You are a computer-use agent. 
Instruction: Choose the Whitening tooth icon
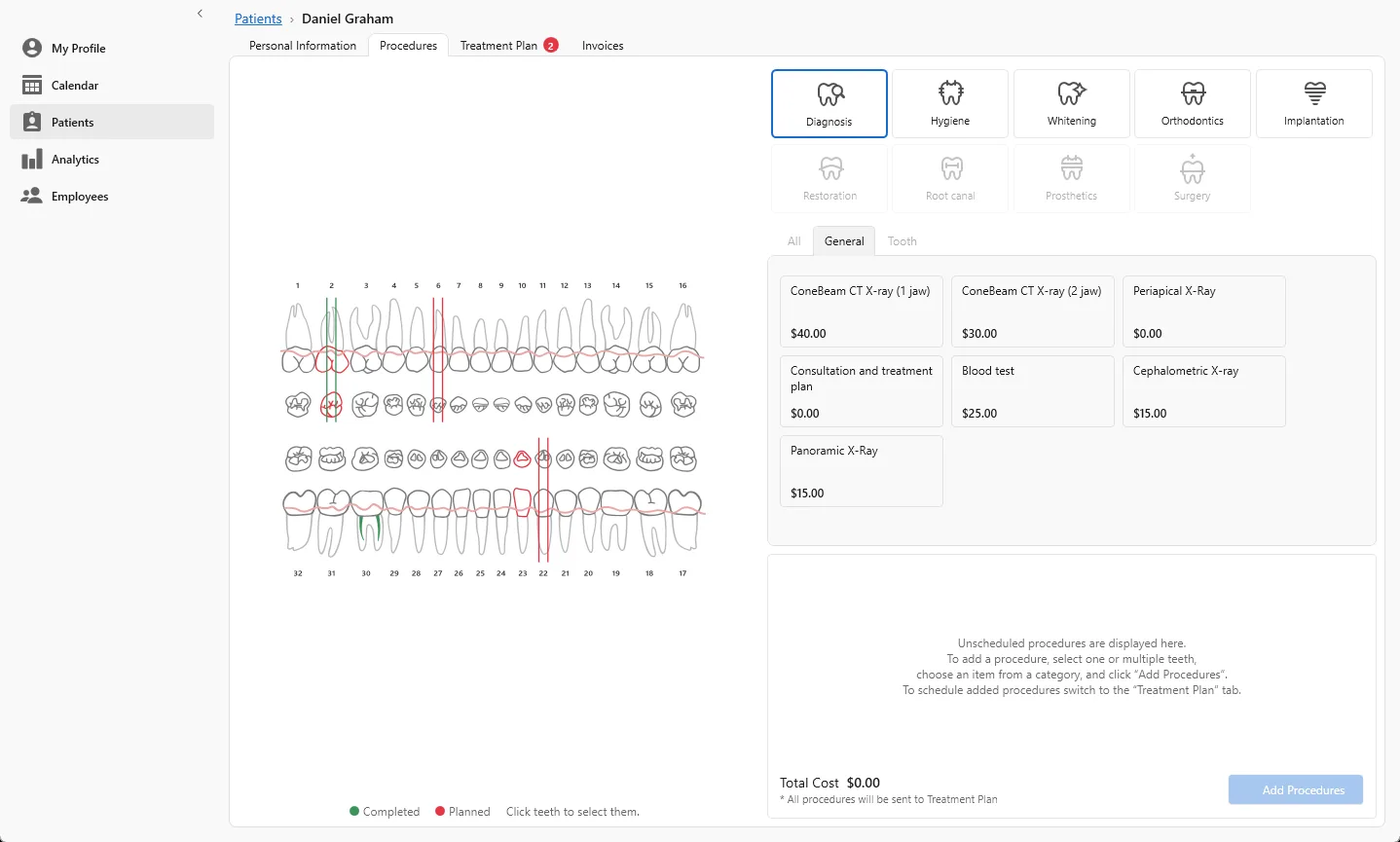click(x=1072, y=103)
